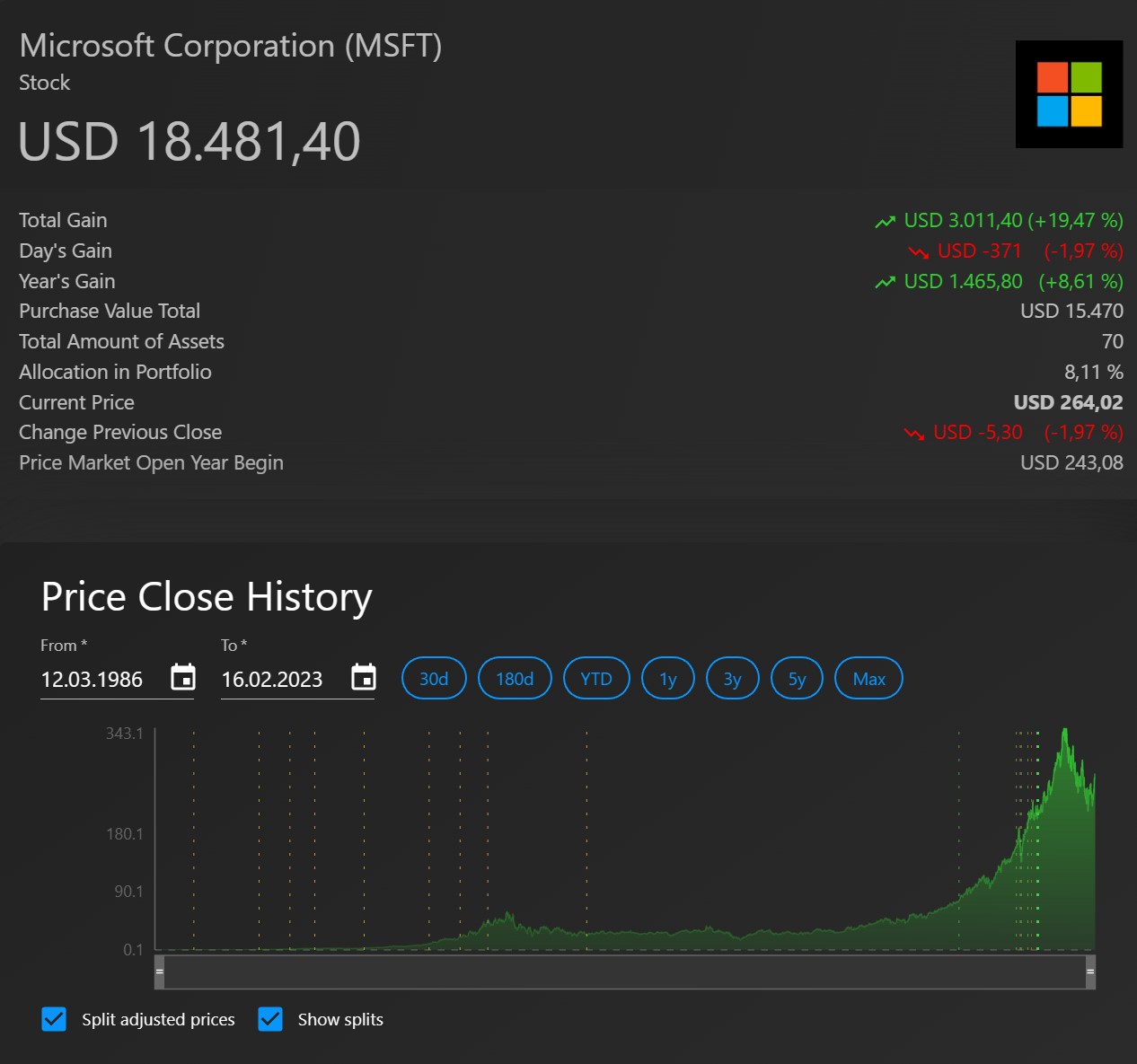
Task: Focus the To date field 16.02.2023
Action: pyautogui.click(x=279, y=680)
